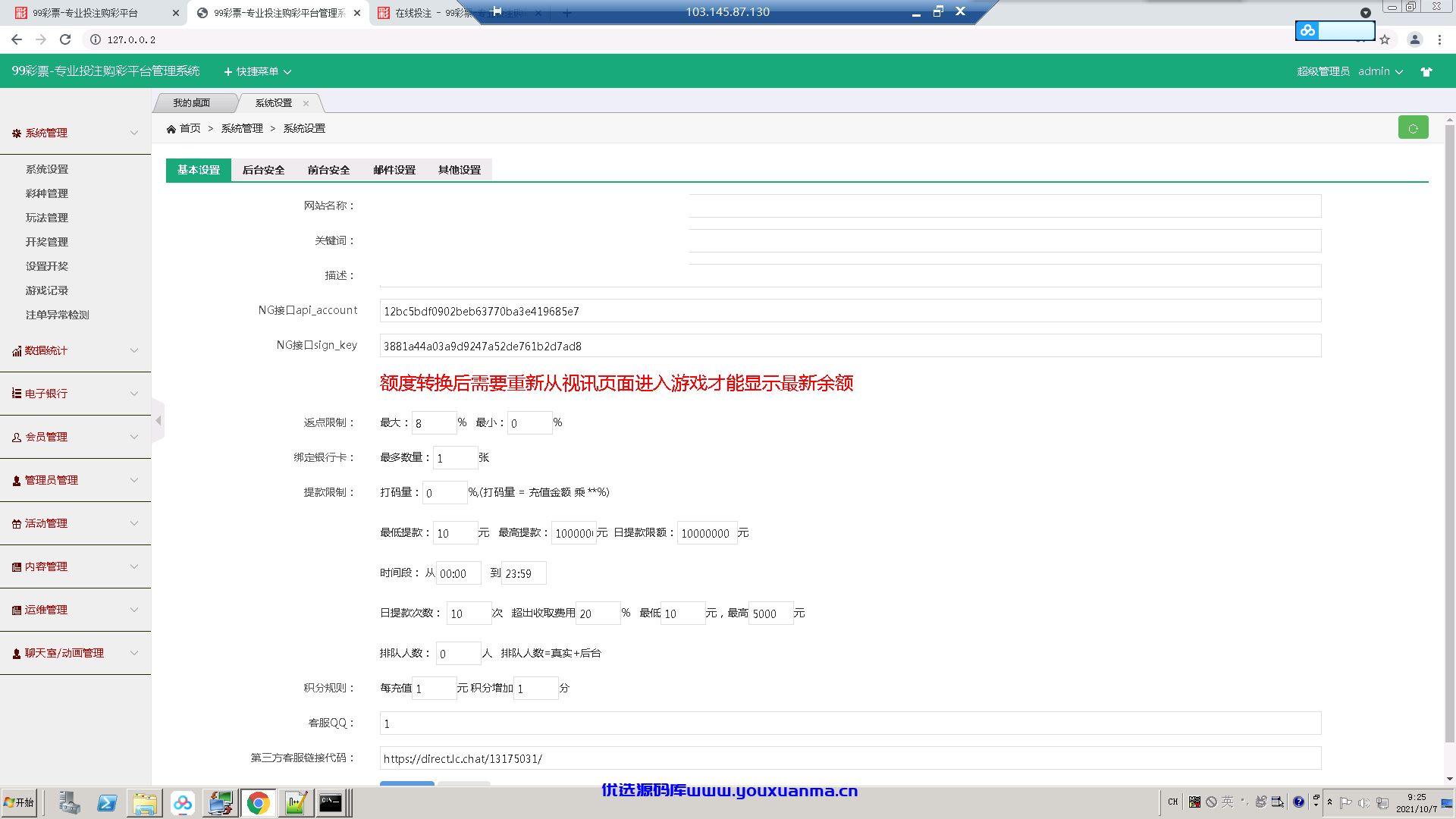
Task: Click the NG接口sign_key input field
Action: tap(850, 346)
